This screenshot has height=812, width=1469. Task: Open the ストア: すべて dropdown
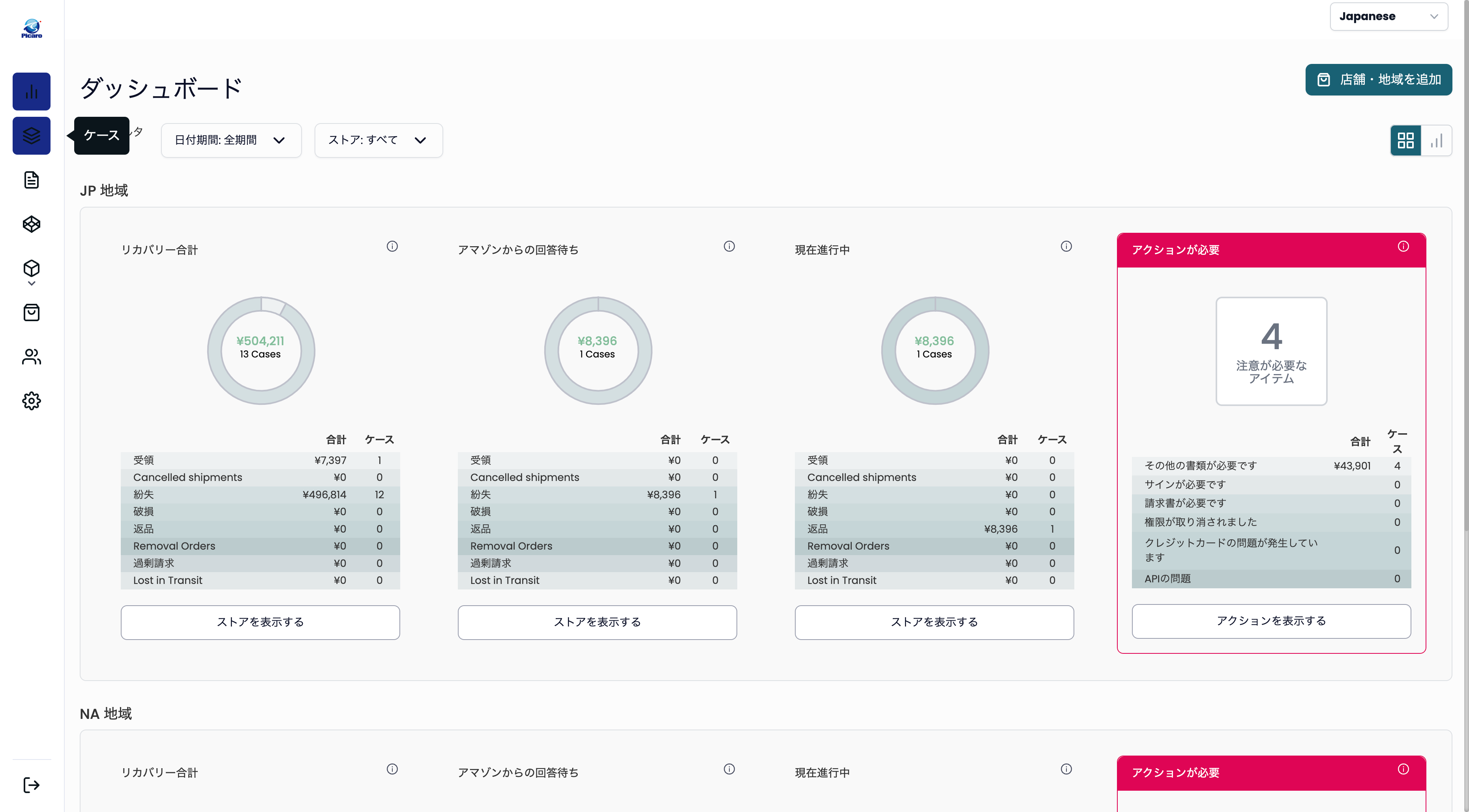(x=378, y=140)
